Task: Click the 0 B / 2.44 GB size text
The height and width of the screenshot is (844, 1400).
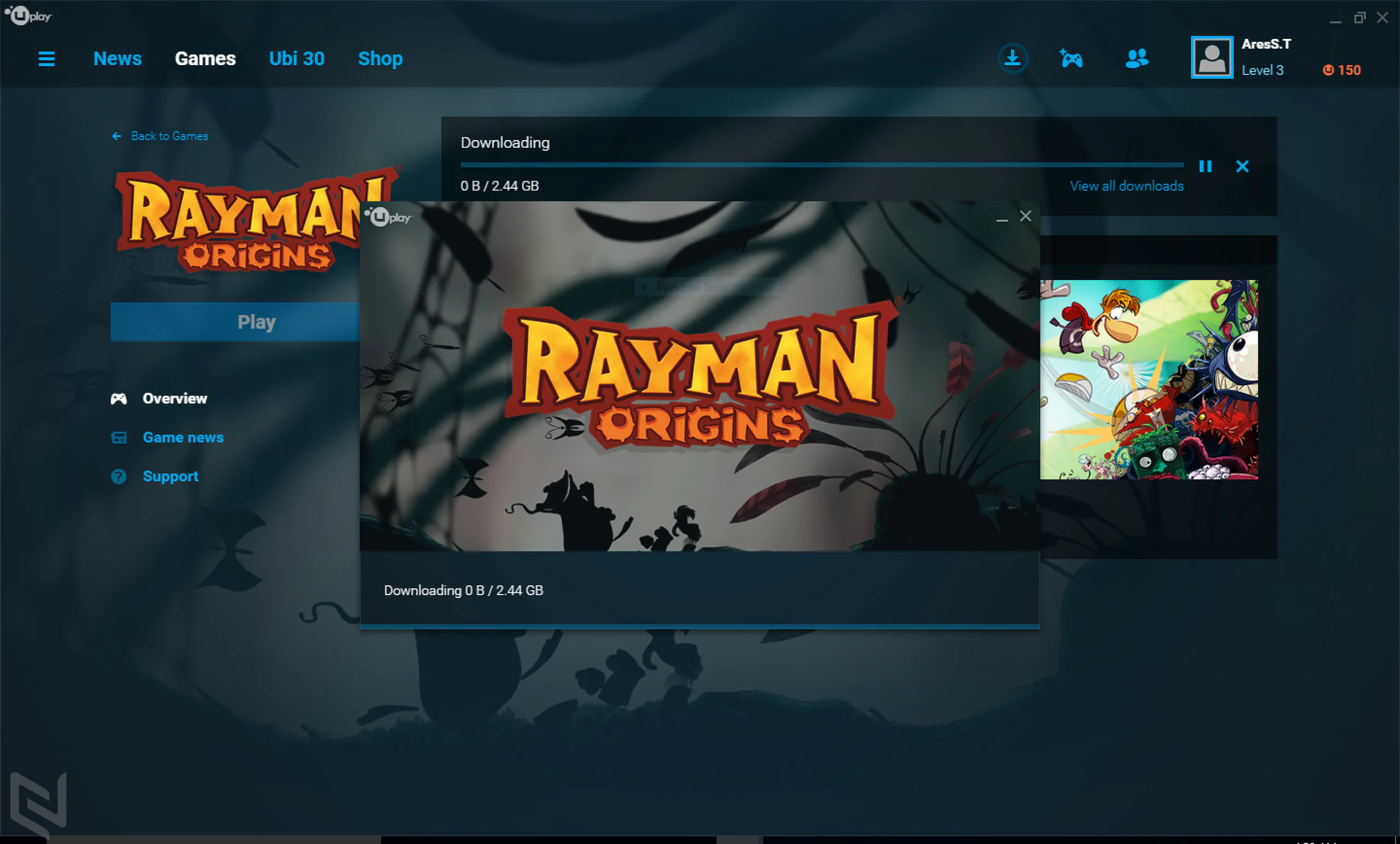Action: click(x=500, y=186)
